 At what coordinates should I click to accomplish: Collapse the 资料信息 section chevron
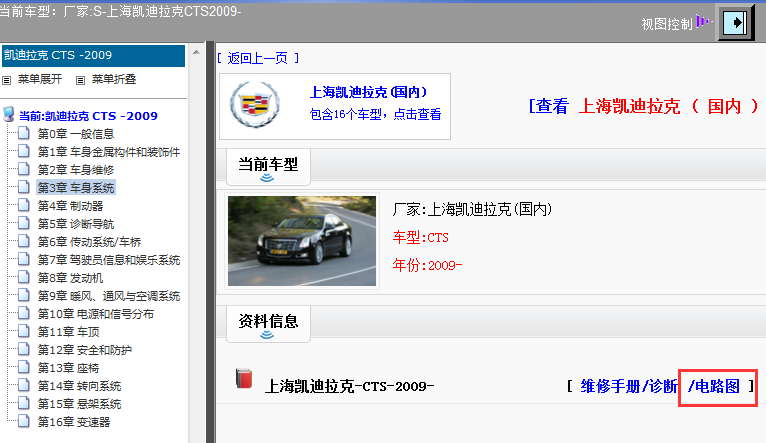coord(267,335)
